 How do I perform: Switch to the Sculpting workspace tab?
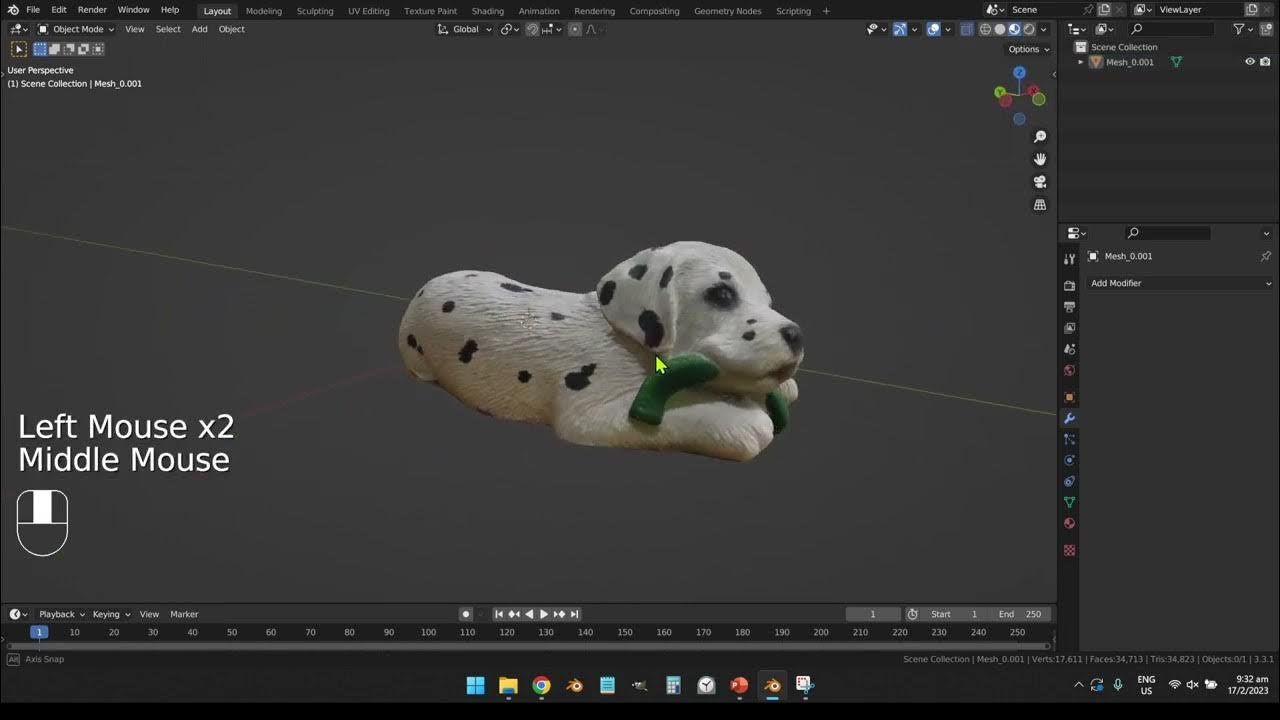[315, 11]
